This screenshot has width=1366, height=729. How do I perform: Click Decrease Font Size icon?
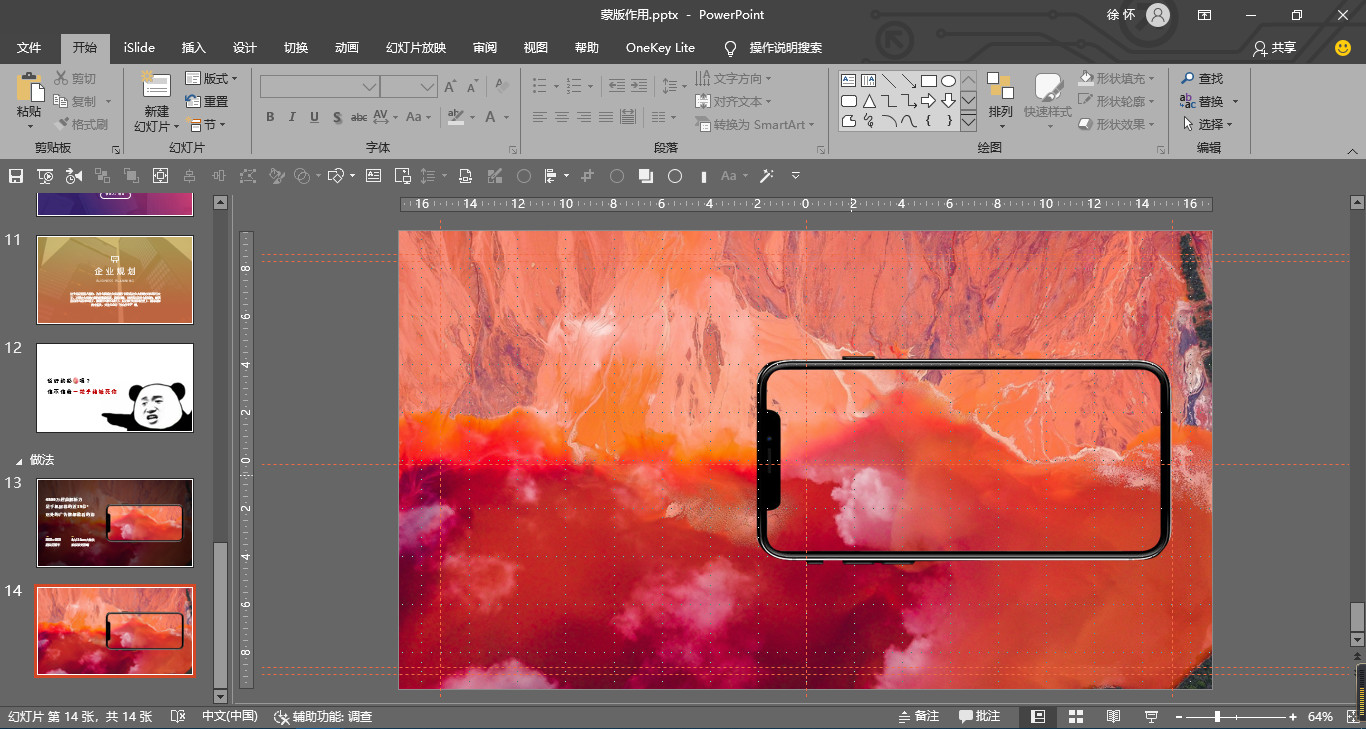coord(473,87)
